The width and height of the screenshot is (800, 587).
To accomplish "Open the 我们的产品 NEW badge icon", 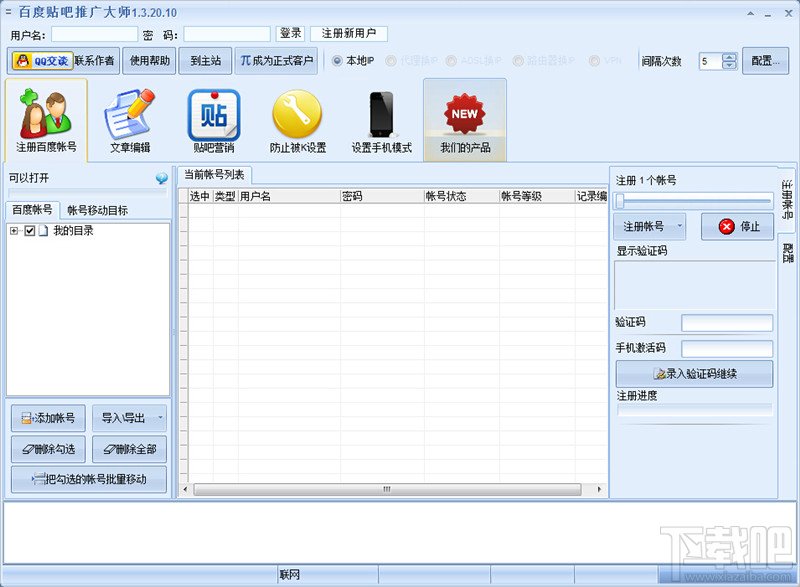I will pyautogui.click(x=465, y=120).
